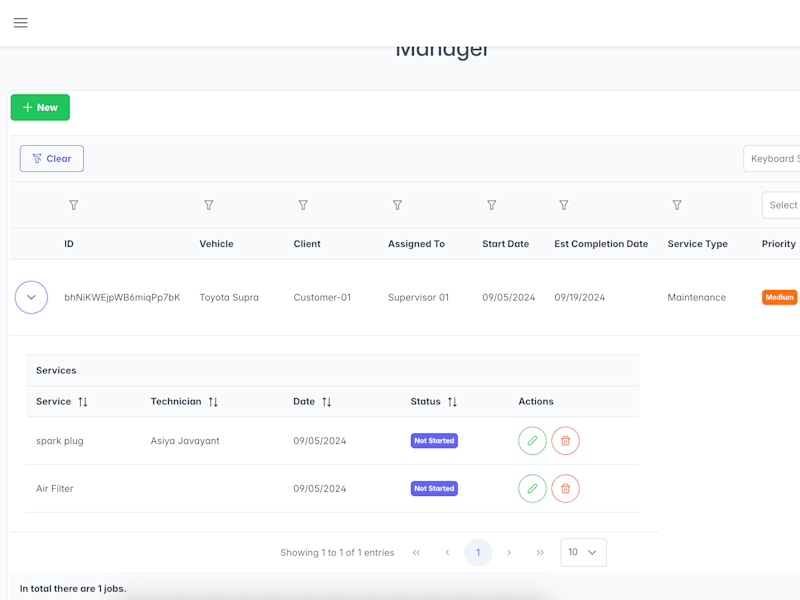
Task: Go to previous page
Action: pos(447,553)
